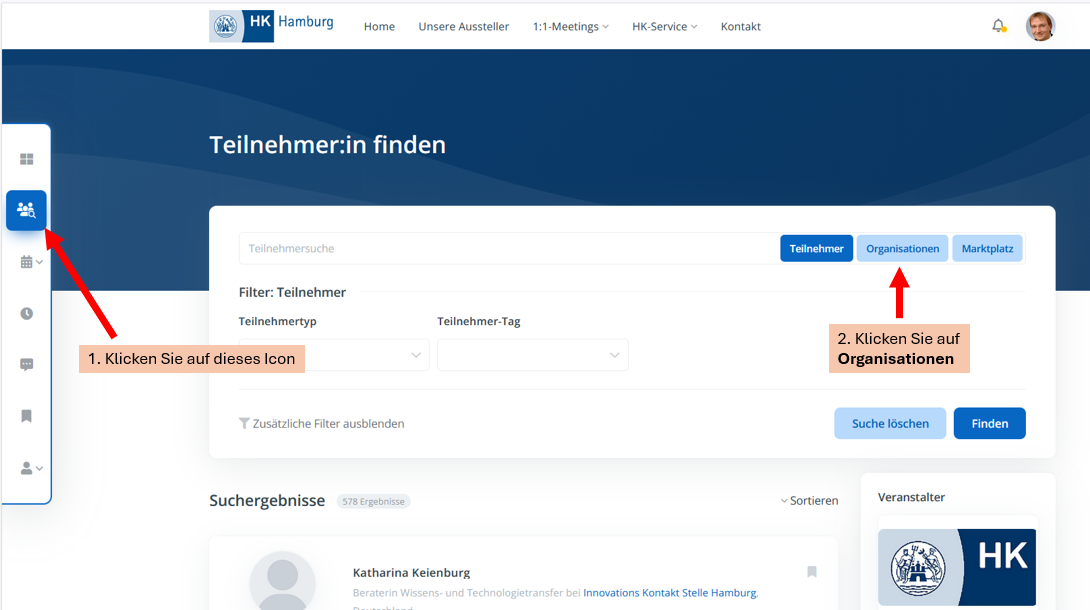The height and width of the screenshot is (610, 1090).
Task: Bookmark Katharina Keienburg's result card
Action: click(812, 572)
